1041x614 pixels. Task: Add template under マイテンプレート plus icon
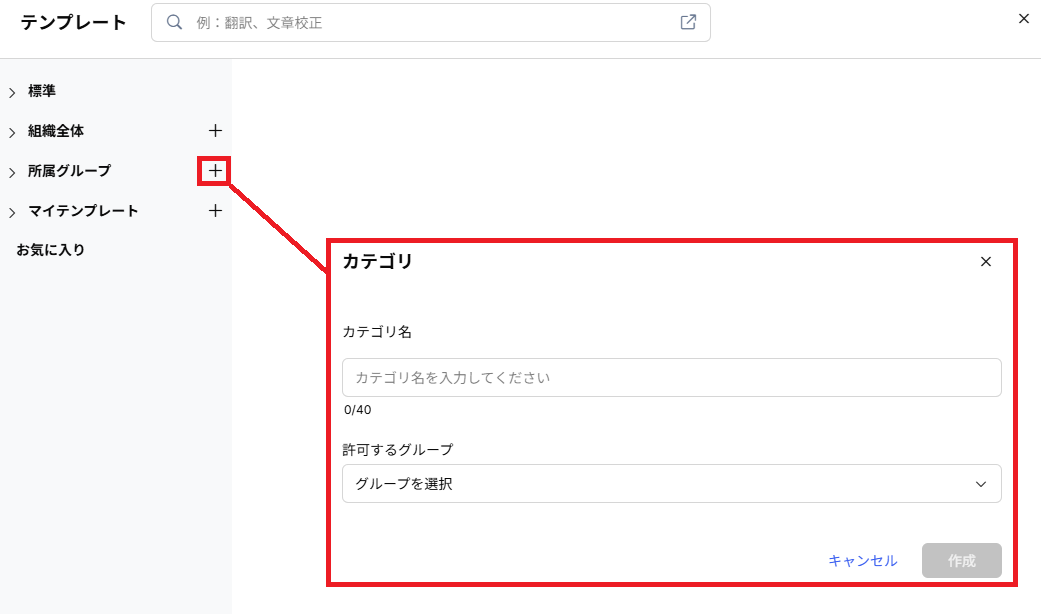(215, 210)
